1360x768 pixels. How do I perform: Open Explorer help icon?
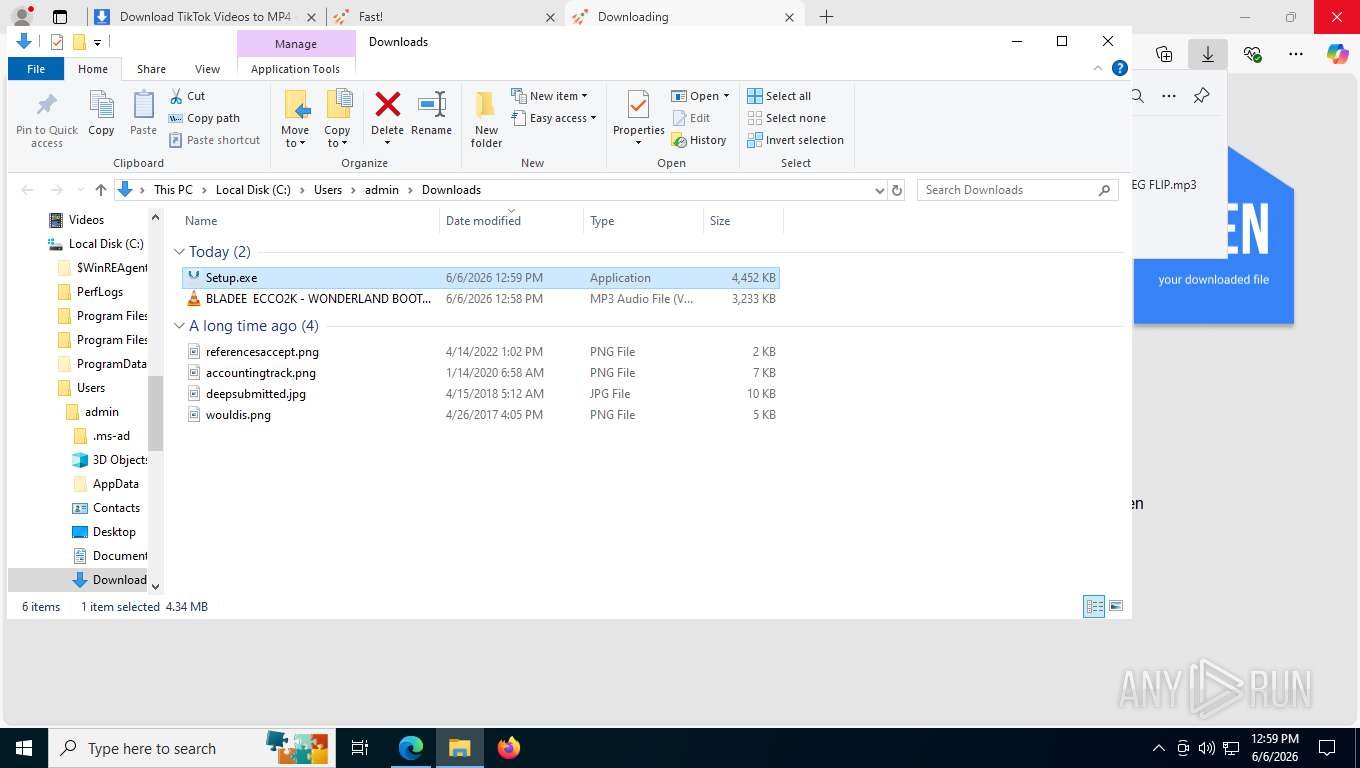[1120, 69]
